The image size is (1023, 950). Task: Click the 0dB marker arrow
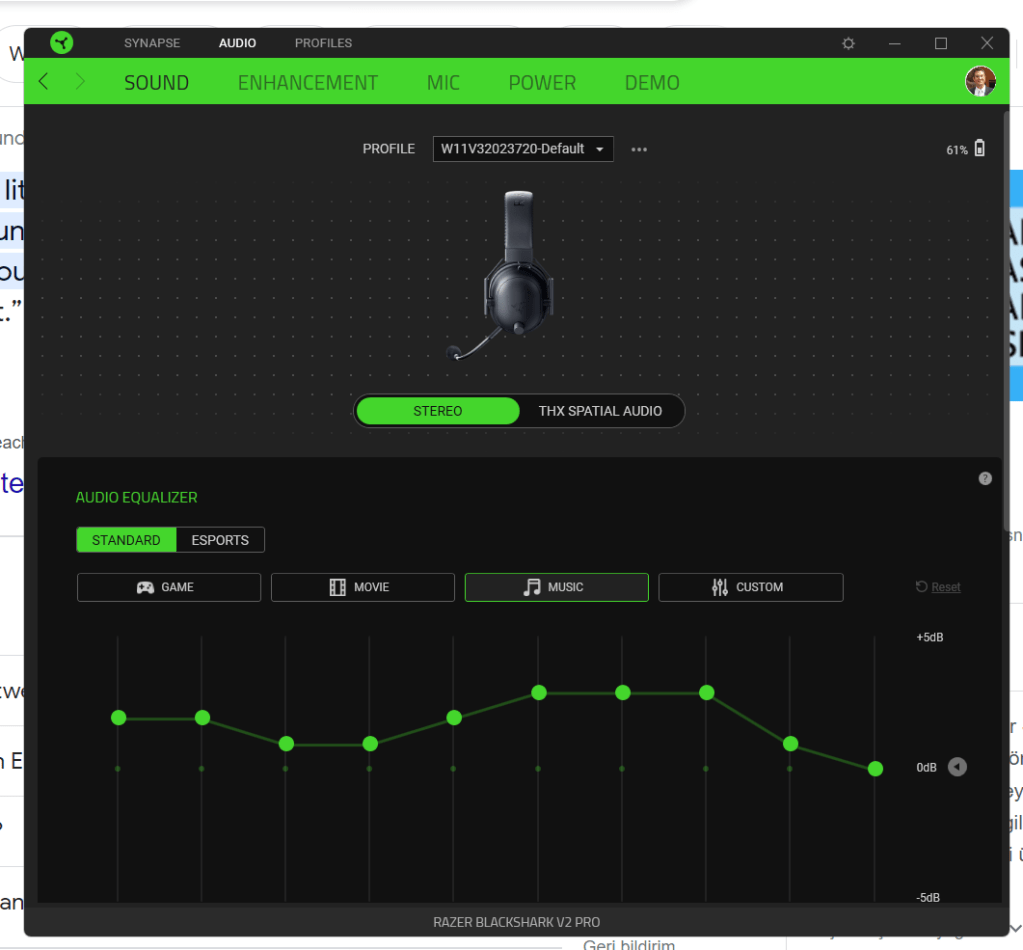(x=957, y=767)
